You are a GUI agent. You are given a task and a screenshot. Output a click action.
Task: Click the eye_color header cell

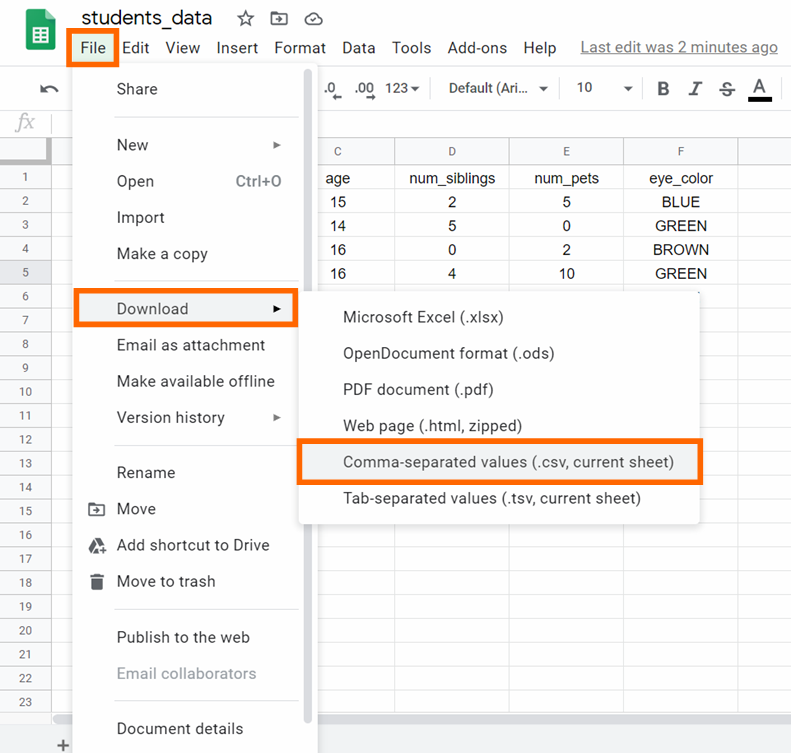(x=681, y=178)
